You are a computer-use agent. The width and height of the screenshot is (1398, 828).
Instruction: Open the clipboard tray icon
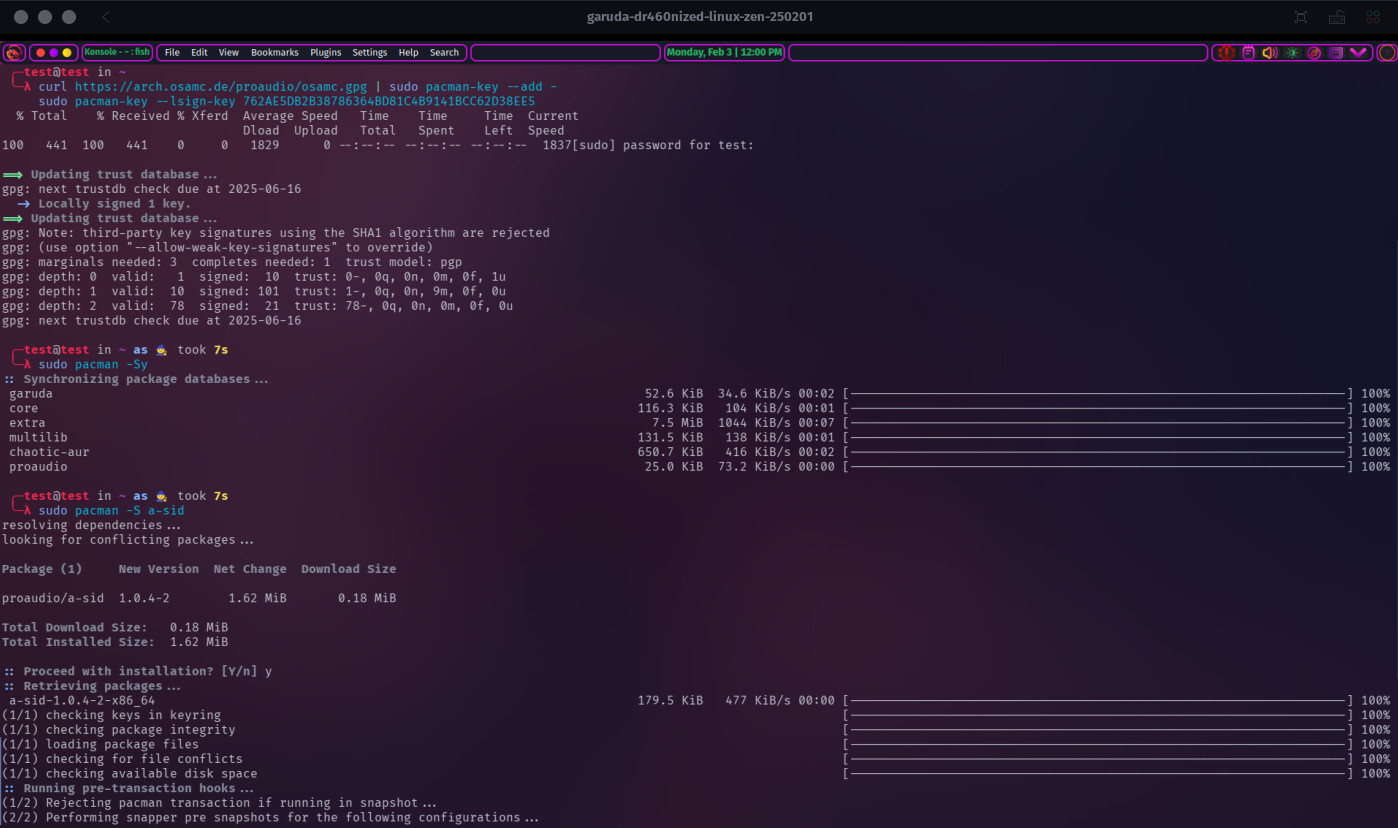pos(1248,53)
